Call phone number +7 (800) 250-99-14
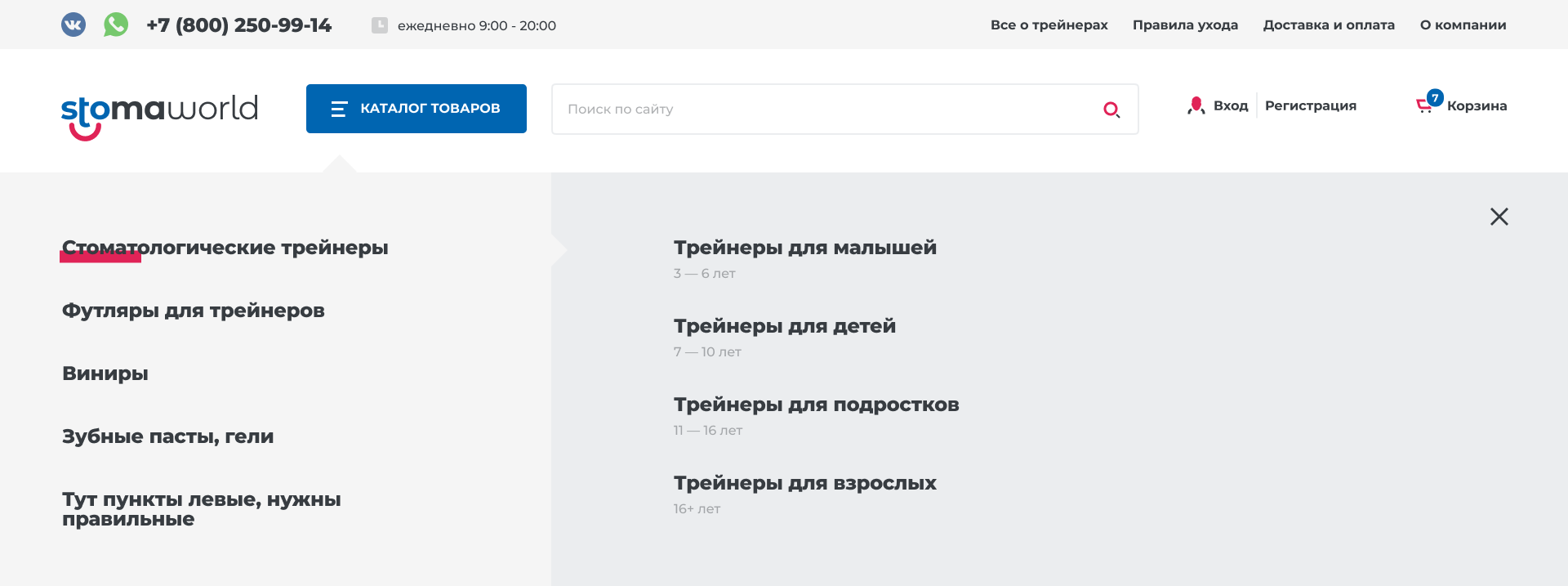The image size is (1568, 586). pyautogui.click(x=239, y=25)
